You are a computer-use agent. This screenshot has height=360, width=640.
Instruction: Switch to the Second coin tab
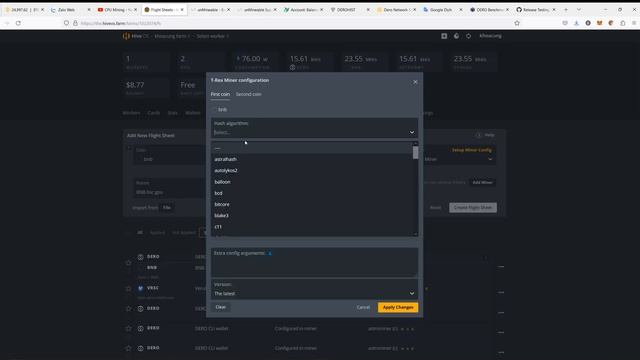tap(249, 94)
